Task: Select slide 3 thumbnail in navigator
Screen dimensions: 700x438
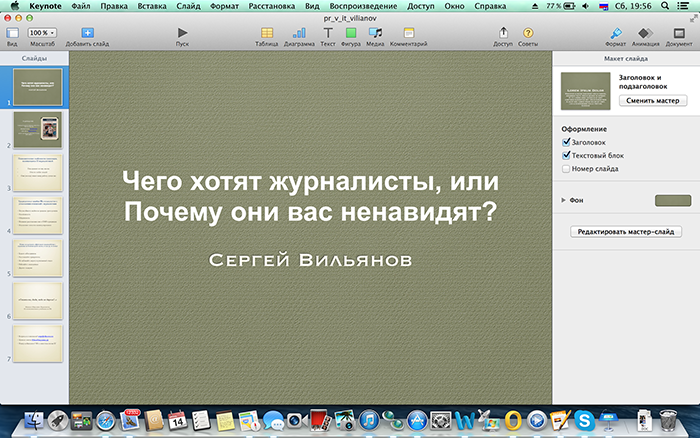Action: click(38, 173)
